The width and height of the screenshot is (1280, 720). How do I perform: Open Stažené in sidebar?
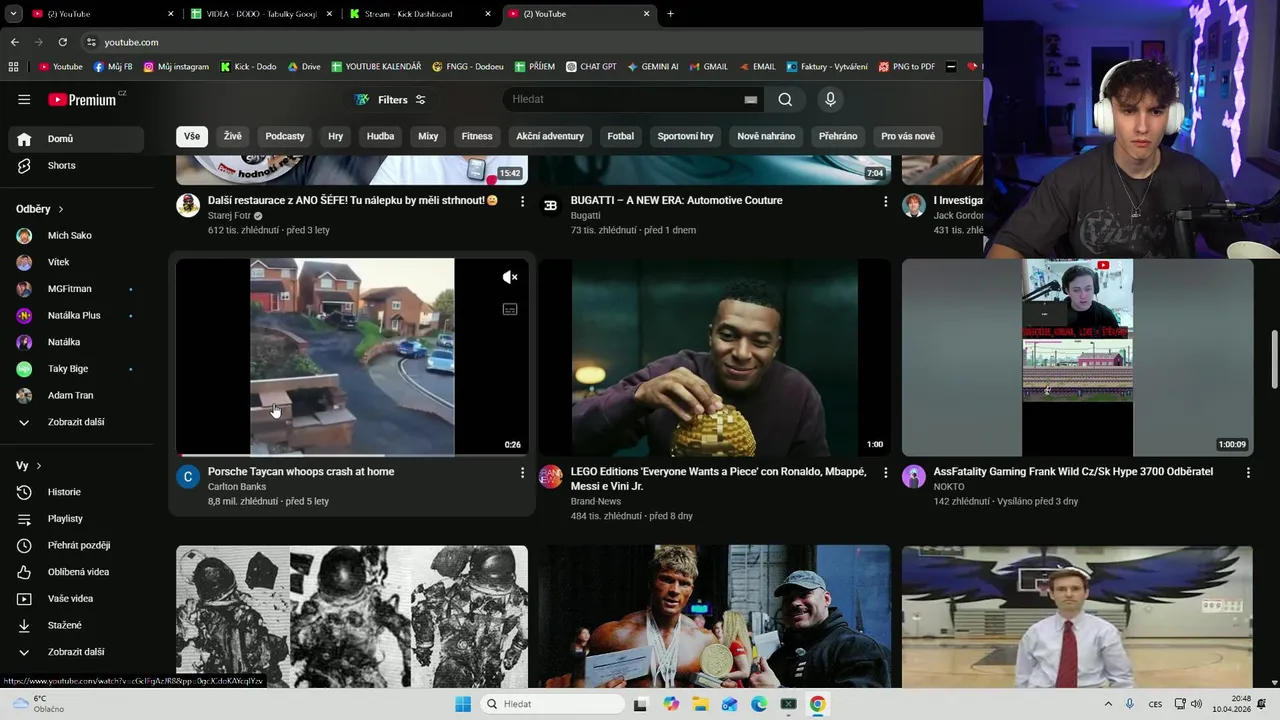(x=76, y=625)
